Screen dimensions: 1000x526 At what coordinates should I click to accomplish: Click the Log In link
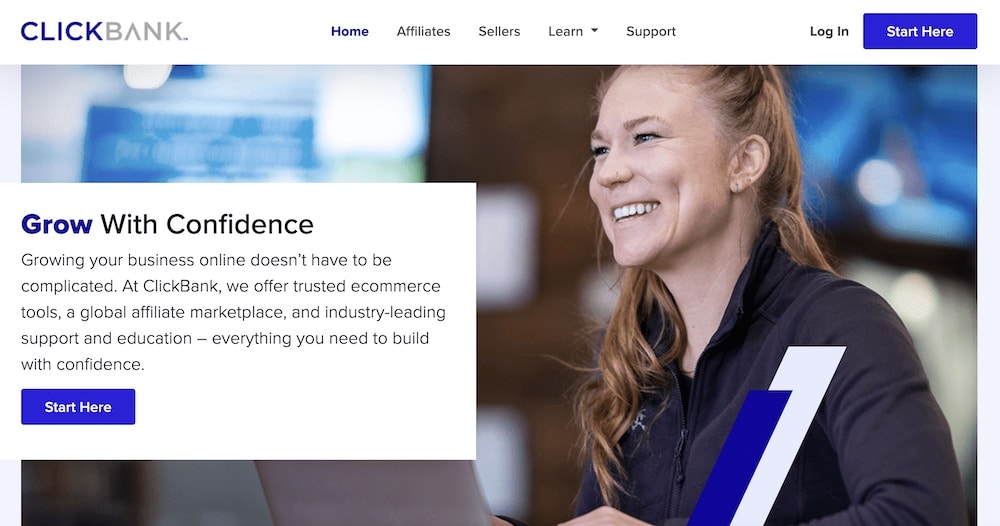click(x=829, y=31)
